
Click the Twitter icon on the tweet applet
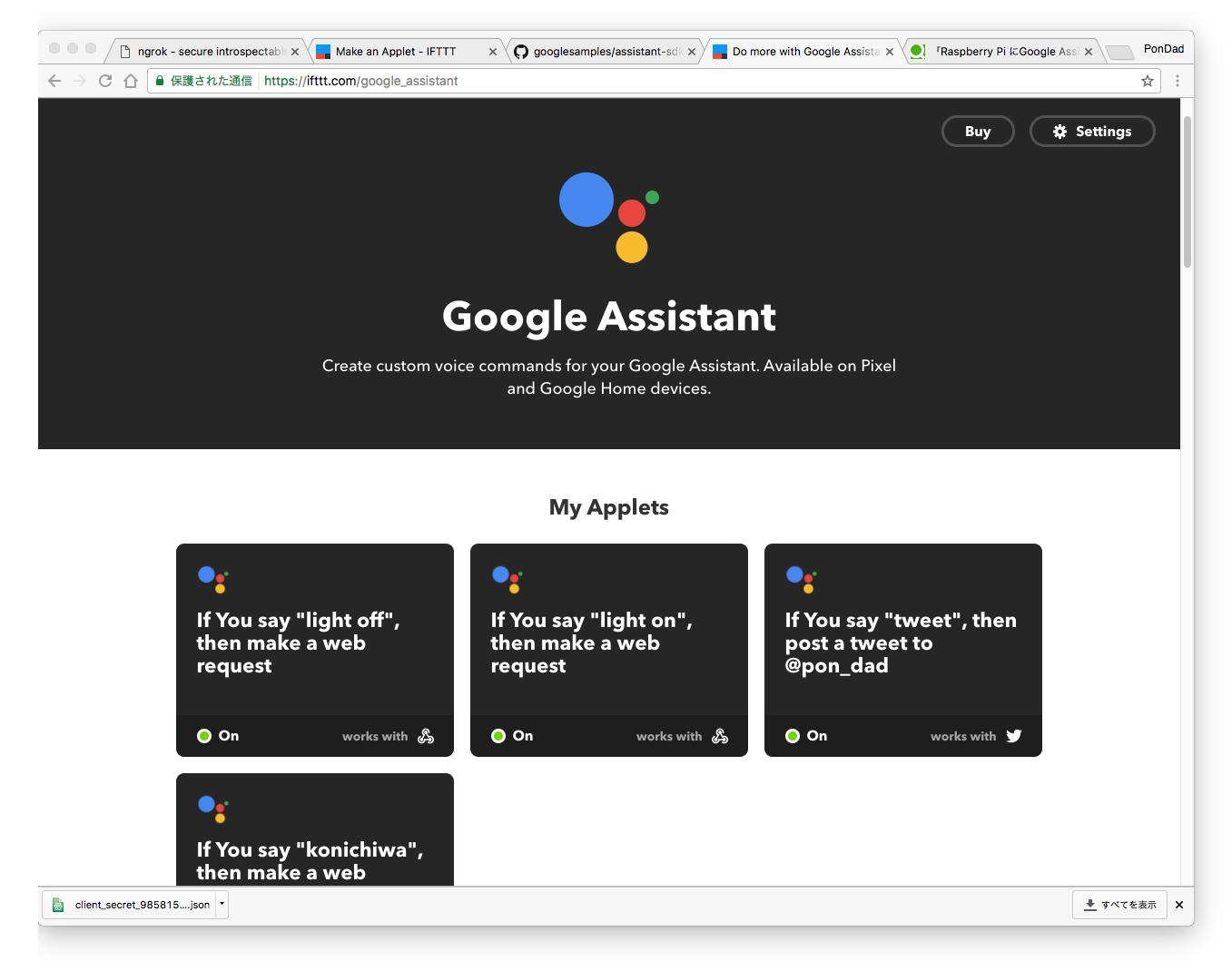1013,736
